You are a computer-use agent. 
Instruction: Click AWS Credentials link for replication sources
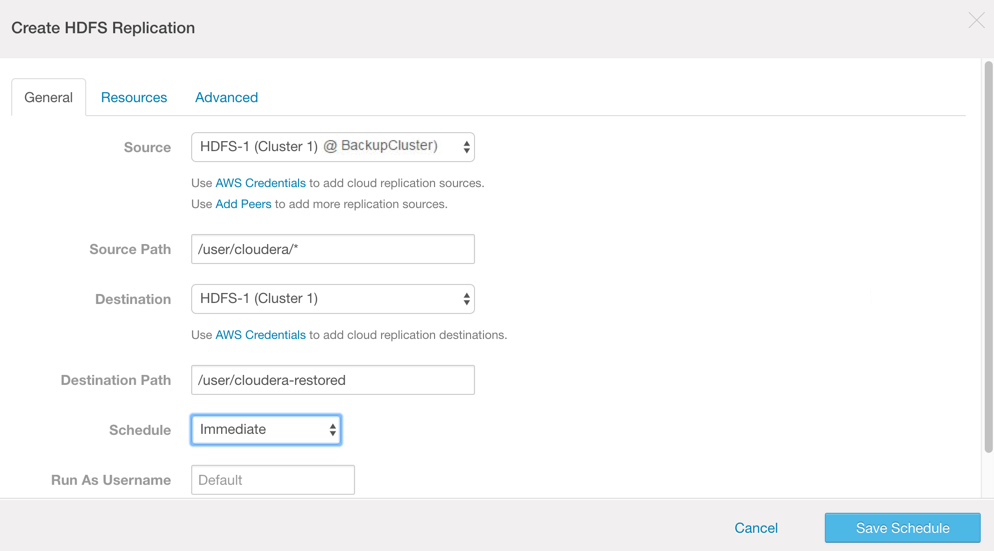260,183
